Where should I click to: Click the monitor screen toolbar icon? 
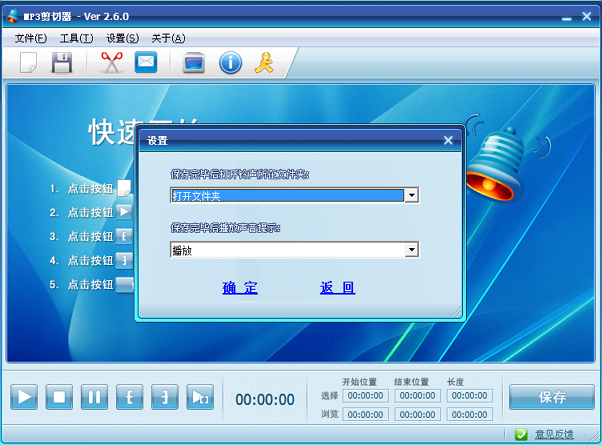click(x=194, y=63)
